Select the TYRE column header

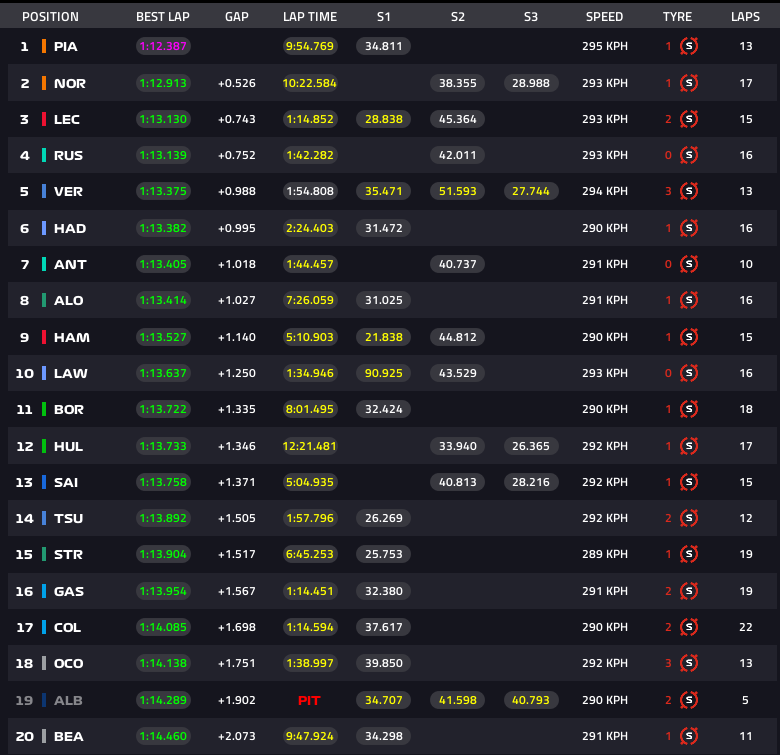pyautogui.click(x=677, y=17)
